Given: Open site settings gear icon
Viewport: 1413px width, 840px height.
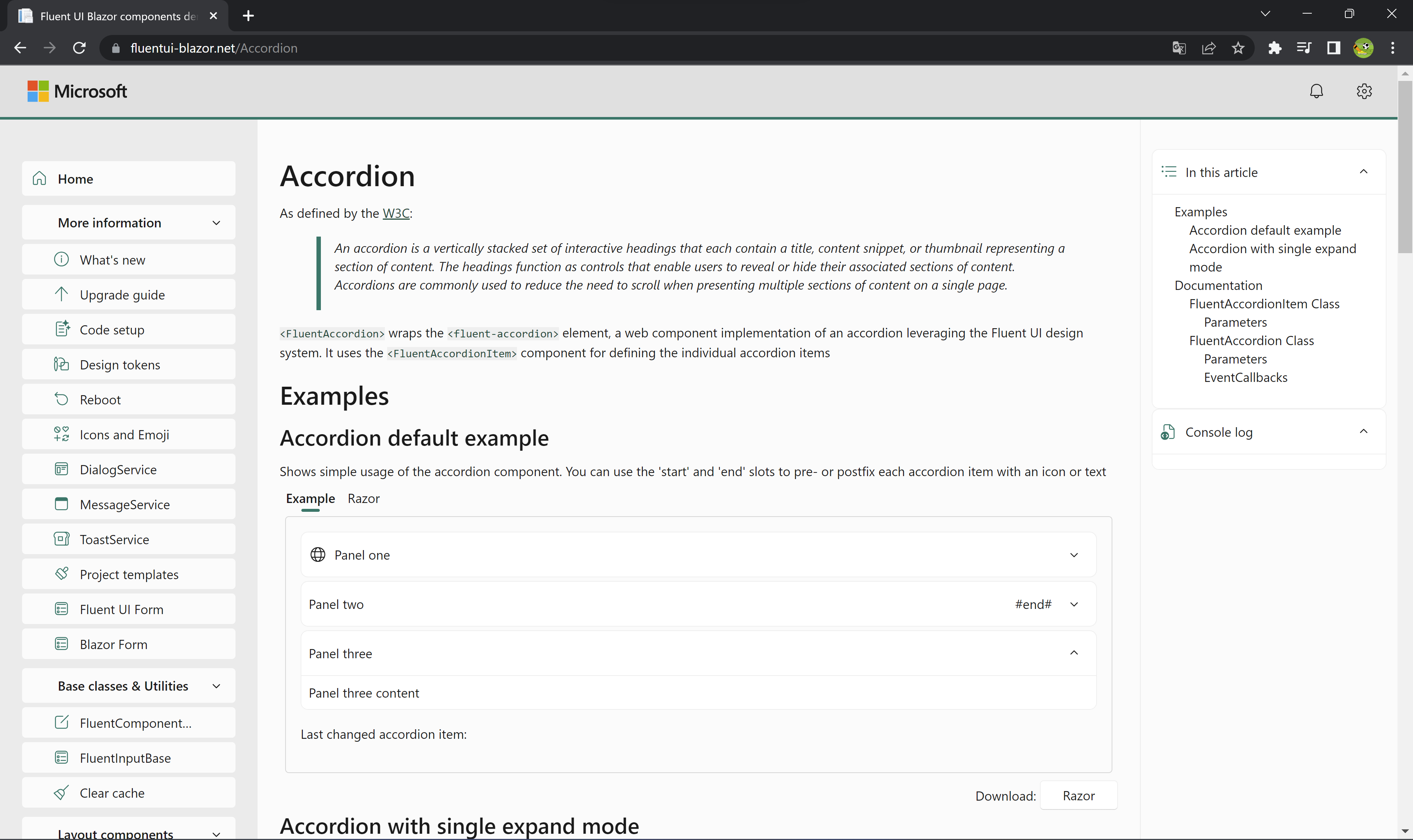Looking at the screenshot, I should pos(1364,91).
